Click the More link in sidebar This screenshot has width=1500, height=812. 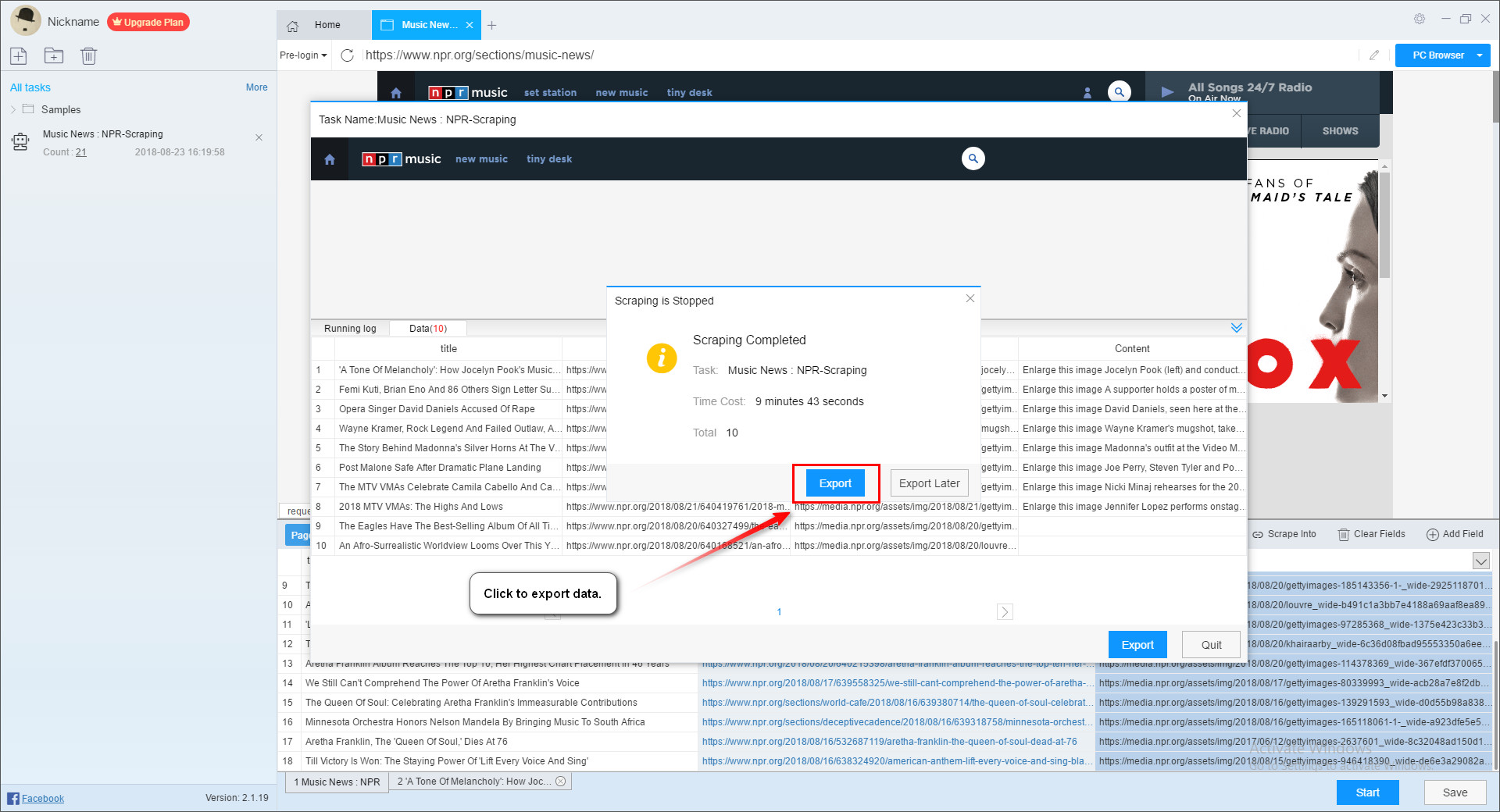(x=256, y=87)
